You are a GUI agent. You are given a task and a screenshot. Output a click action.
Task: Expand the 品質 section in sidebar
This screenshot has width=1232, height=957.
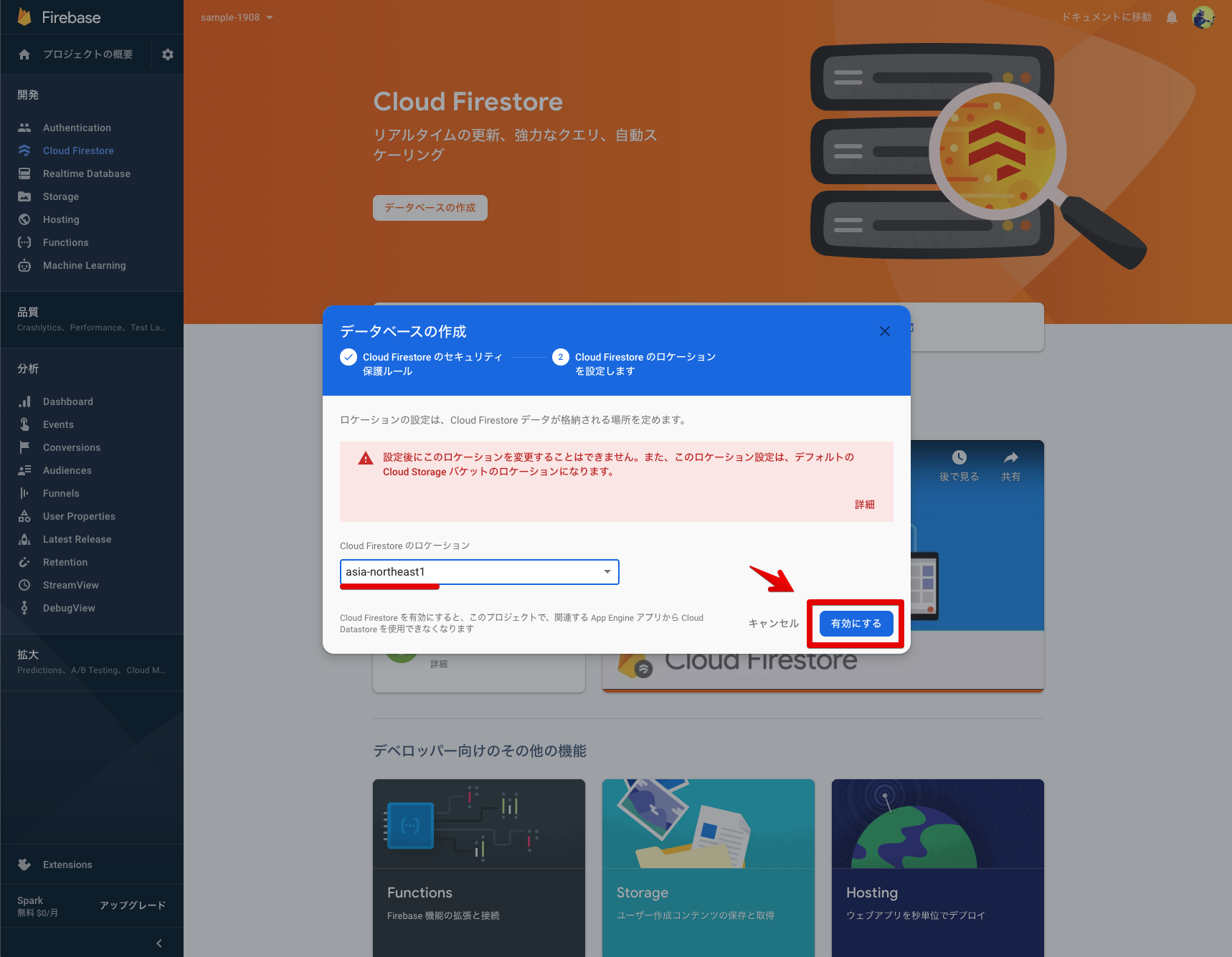[92, 319]
